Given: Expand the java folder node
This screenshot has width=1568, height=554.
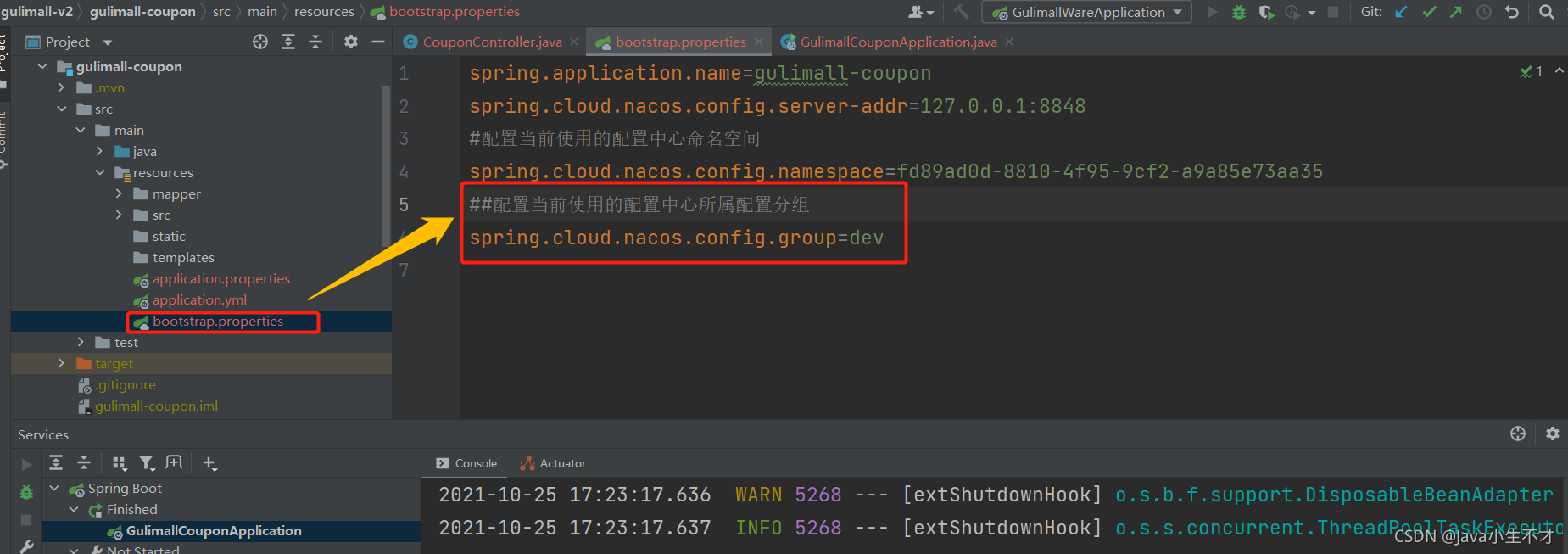Looking at the screenshot, I should point(99,151).
